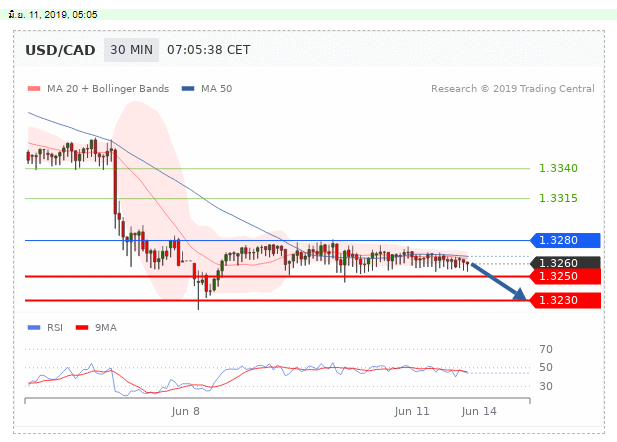The height and width of the screenshot is (442, 617).
Task: Click the Jun 11 date axis label
Action: coord(412,411)
